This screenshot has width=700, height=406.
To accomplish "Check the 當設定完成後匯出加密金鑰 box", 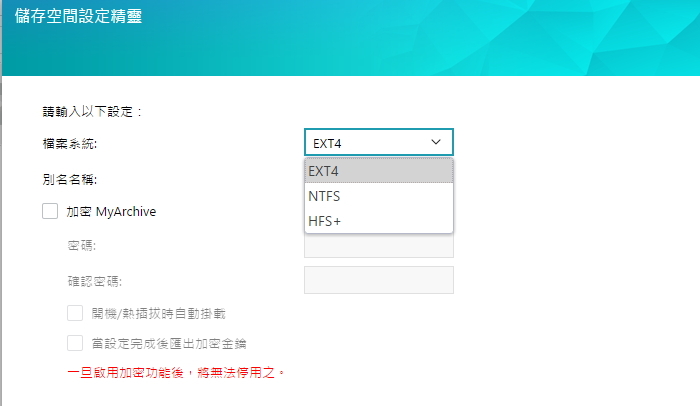I will tap(75, 343).
